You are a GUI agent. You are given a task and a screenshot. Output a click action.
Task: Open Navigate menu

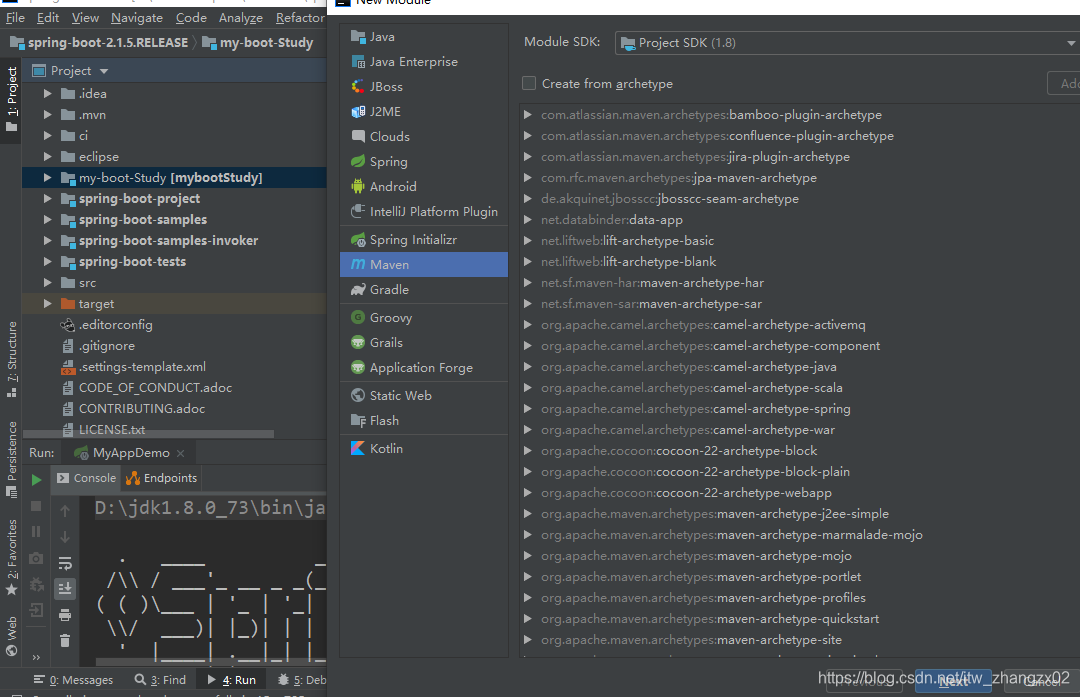click(137, 18)
